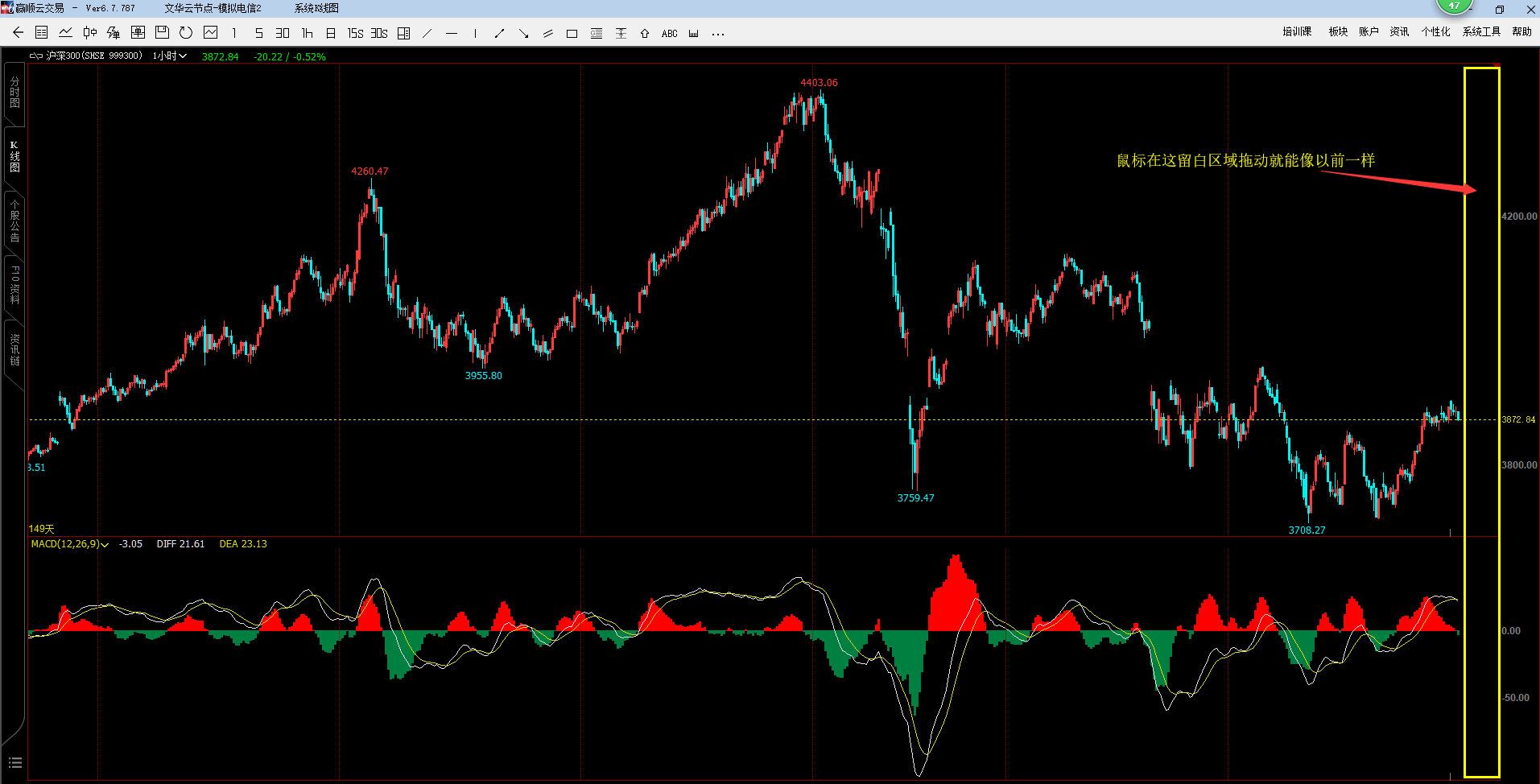Click the floppy disk save icon
Image resolution: width=1540 pixels, height=784 pixels.
(x=162, y=33)
